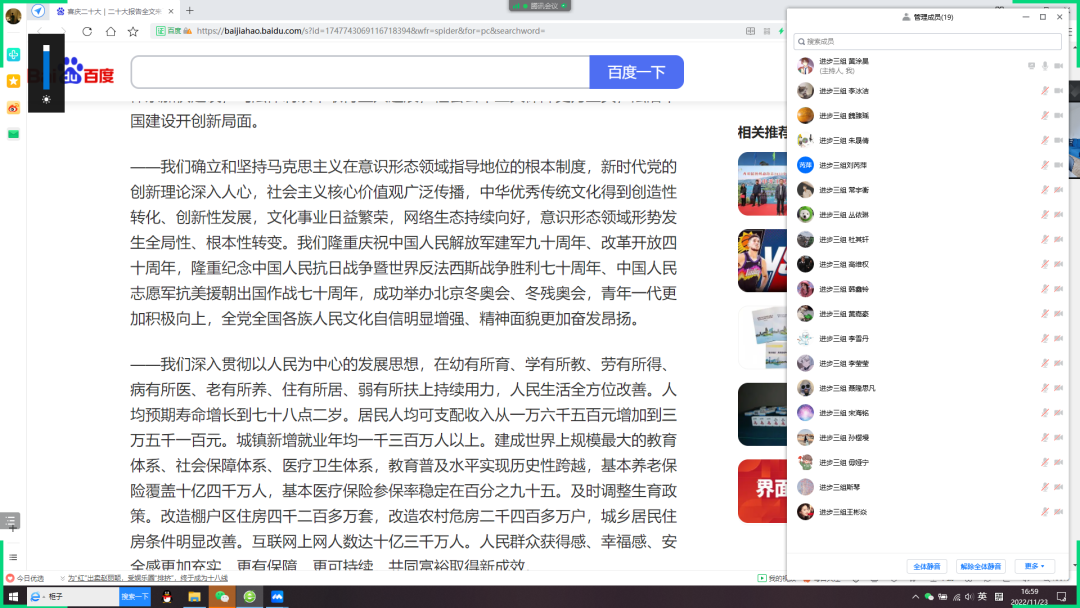Start screen sharing for host 黄涂晨

1032,66
